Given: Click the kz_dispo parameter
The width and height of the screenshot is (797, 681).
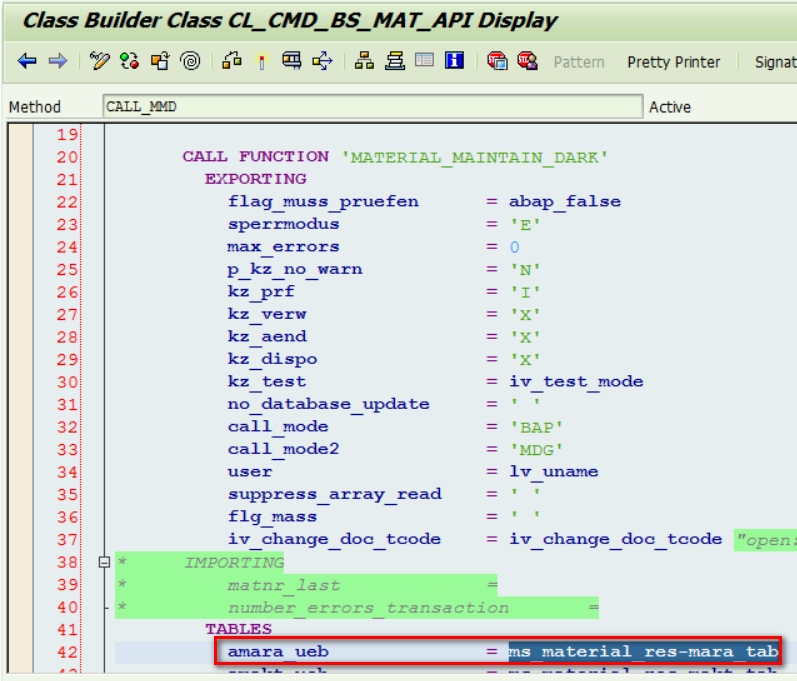Looking at the screenshot, I should tap(272, 359).
